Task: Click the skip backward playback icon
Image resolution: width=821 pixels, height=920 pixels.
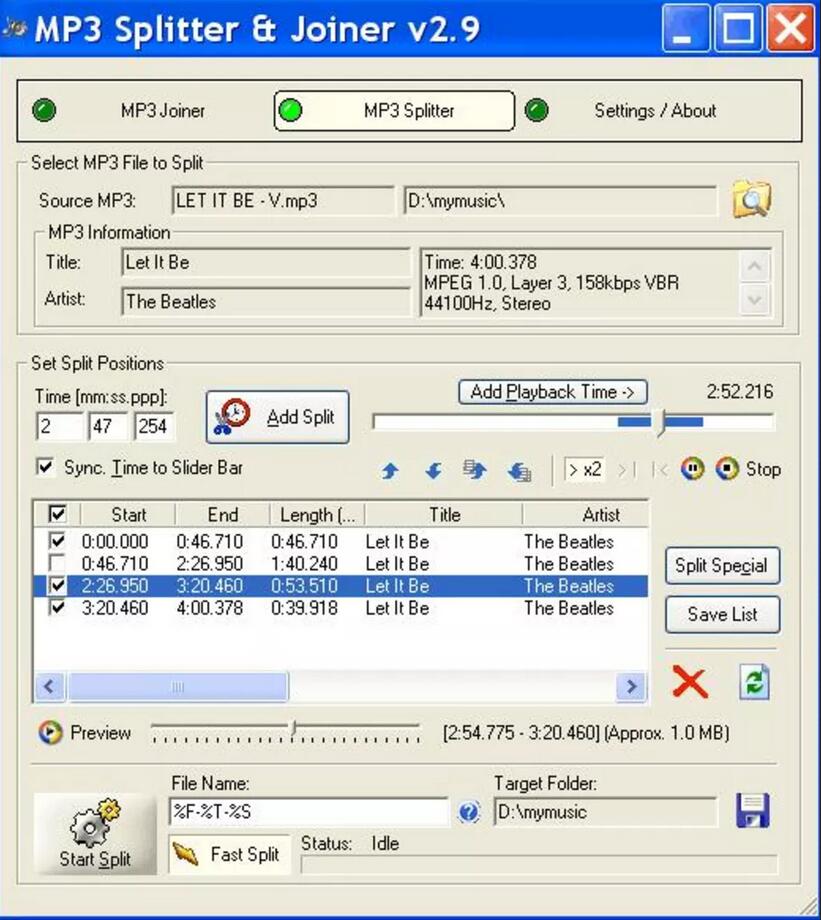Action: click(660, 470)
